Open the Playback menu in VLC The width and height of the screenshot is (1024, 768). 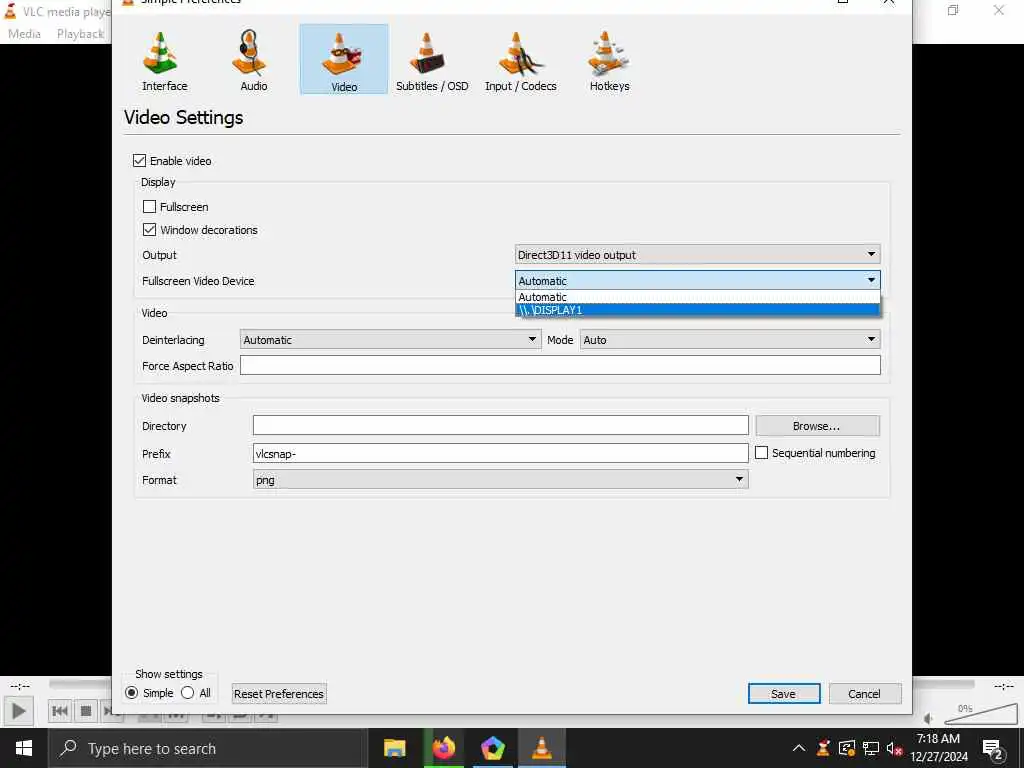[80, 33]
